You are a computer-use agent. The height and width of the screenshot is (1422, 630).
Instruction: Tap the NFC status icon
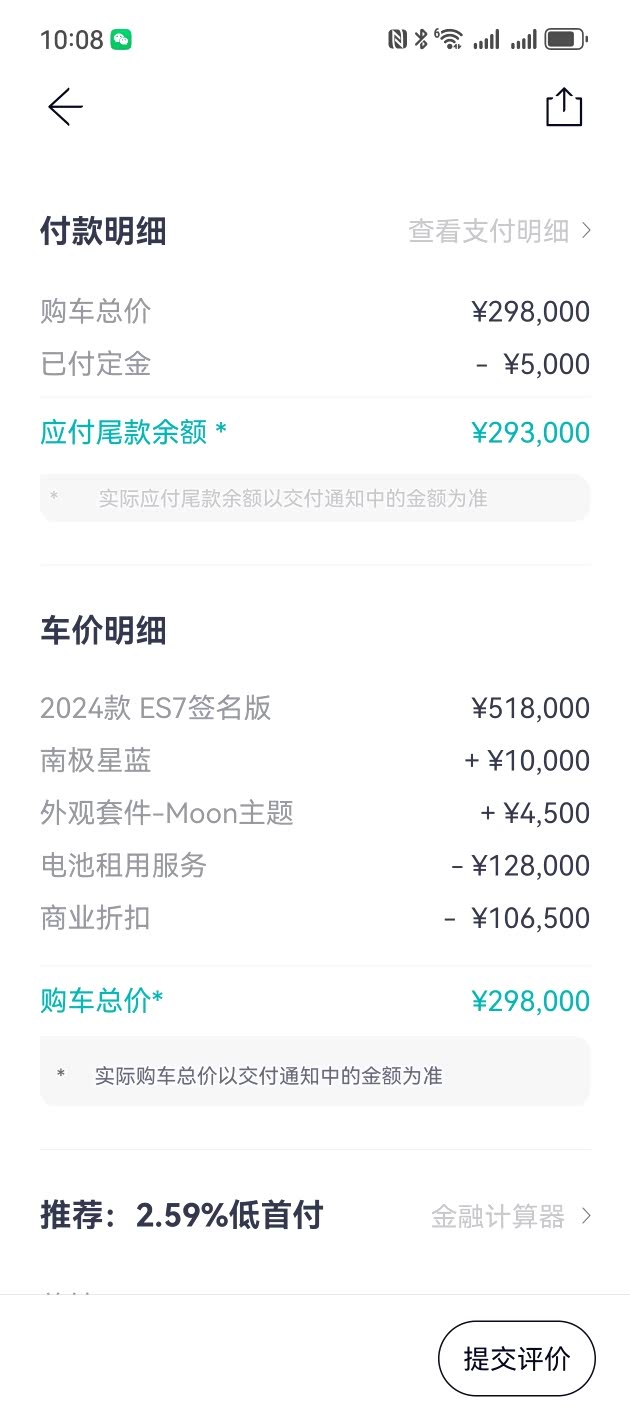pyautogui.click(x=397, y=40)
